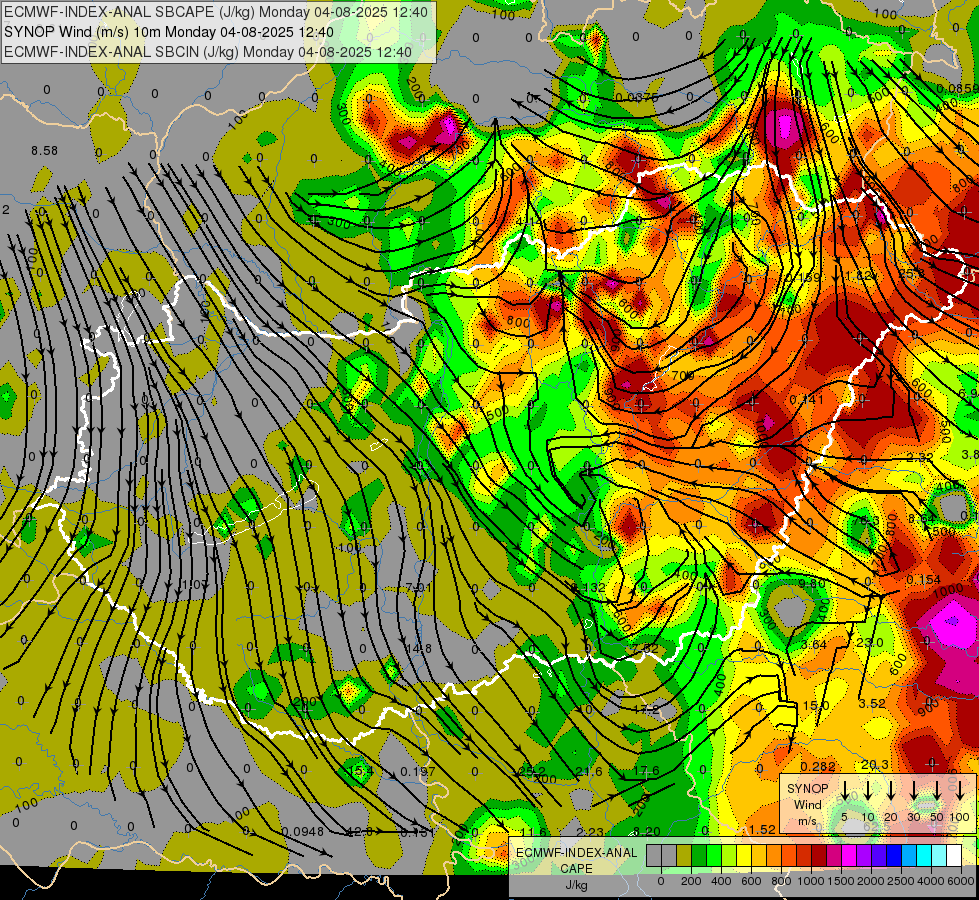
Task: Click the 5 m/s wind arrow in legend
Action: pyautogui.click(x=844, y=791)
